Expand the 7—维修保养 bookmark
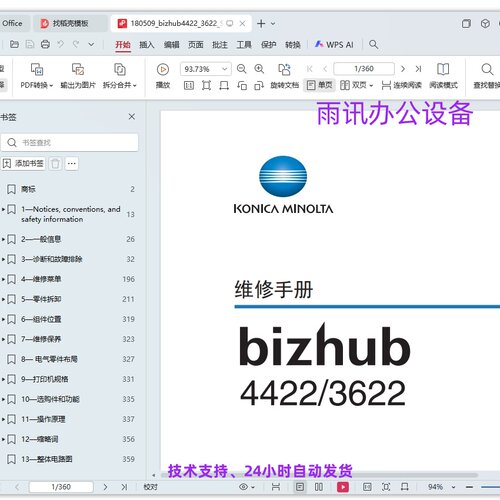The image size is (500, 500). pyautogui.click(x=3, y=339)
